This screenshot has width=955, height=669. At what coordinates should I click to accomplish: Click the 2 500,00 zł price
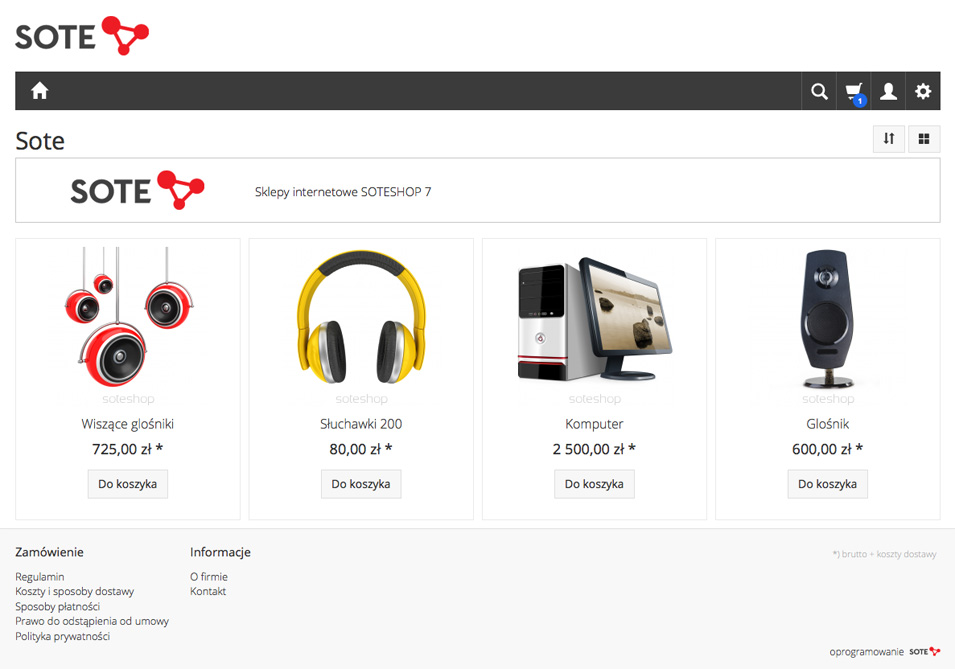point(594,449)
